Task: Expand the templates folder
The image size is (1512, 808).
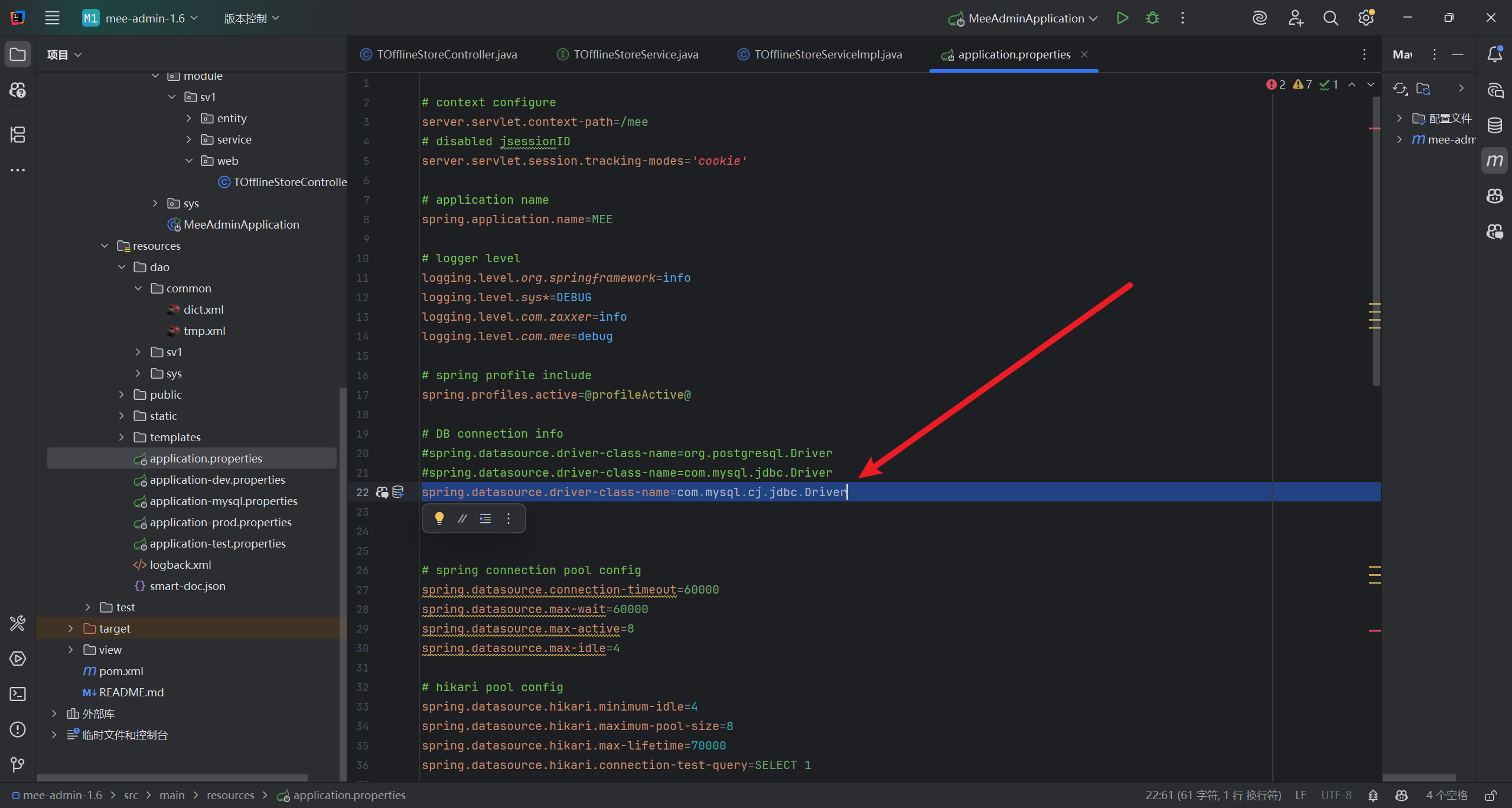Action: pos(121,437)
